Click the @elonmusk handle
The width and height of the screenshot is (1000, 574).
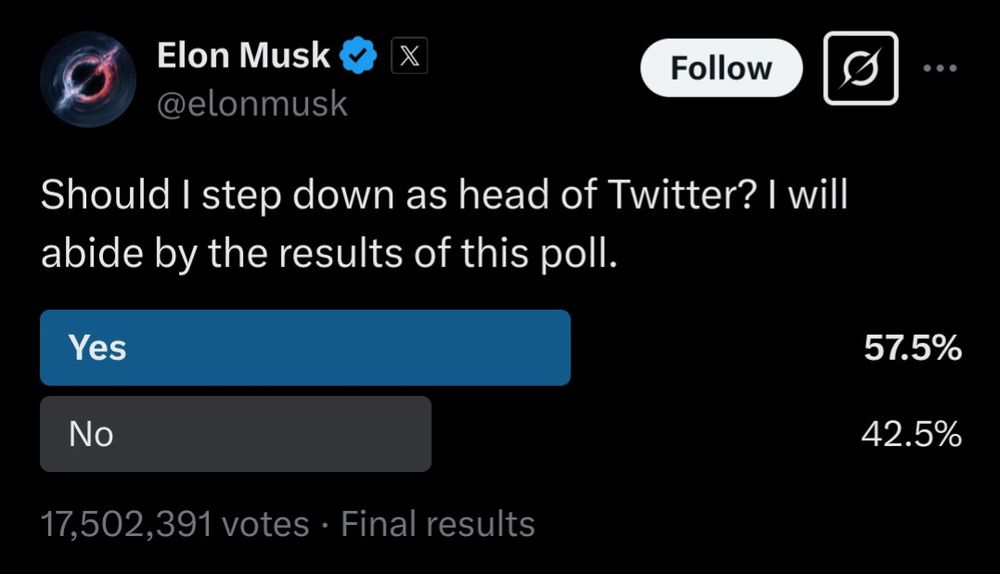pos(252,103)
